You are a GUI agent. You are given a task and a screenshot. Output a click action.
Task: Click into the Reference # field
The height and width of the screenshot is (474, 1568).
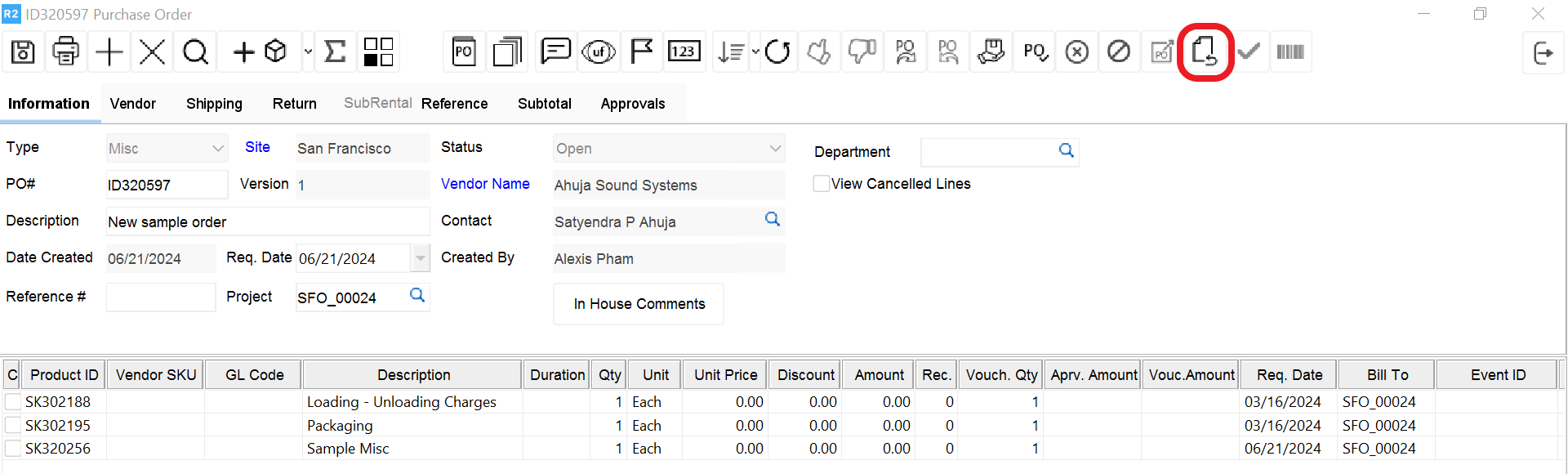coord(161,297)
